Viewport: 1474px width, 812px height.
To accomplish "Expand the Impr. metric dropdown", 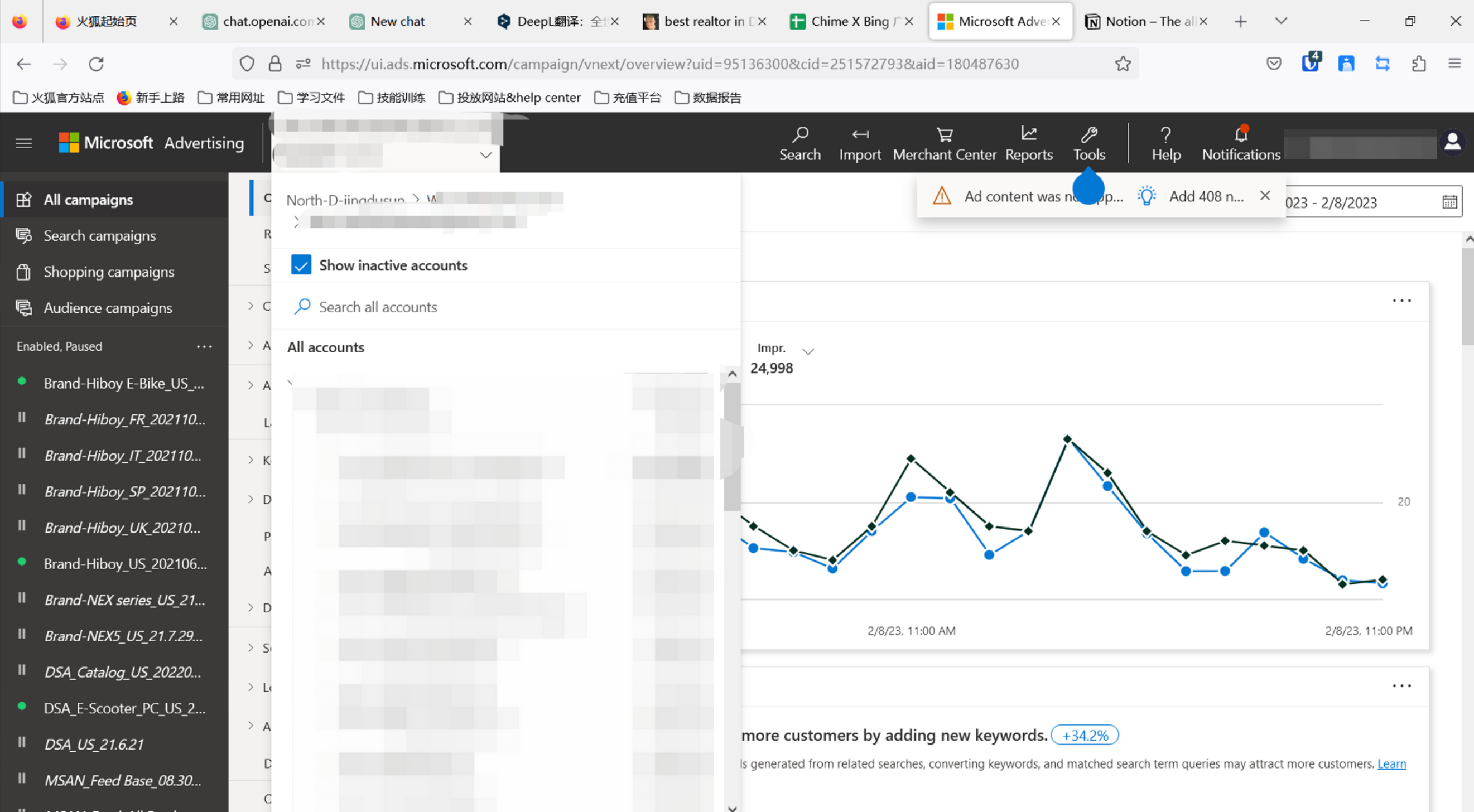I will click(807, 351).
